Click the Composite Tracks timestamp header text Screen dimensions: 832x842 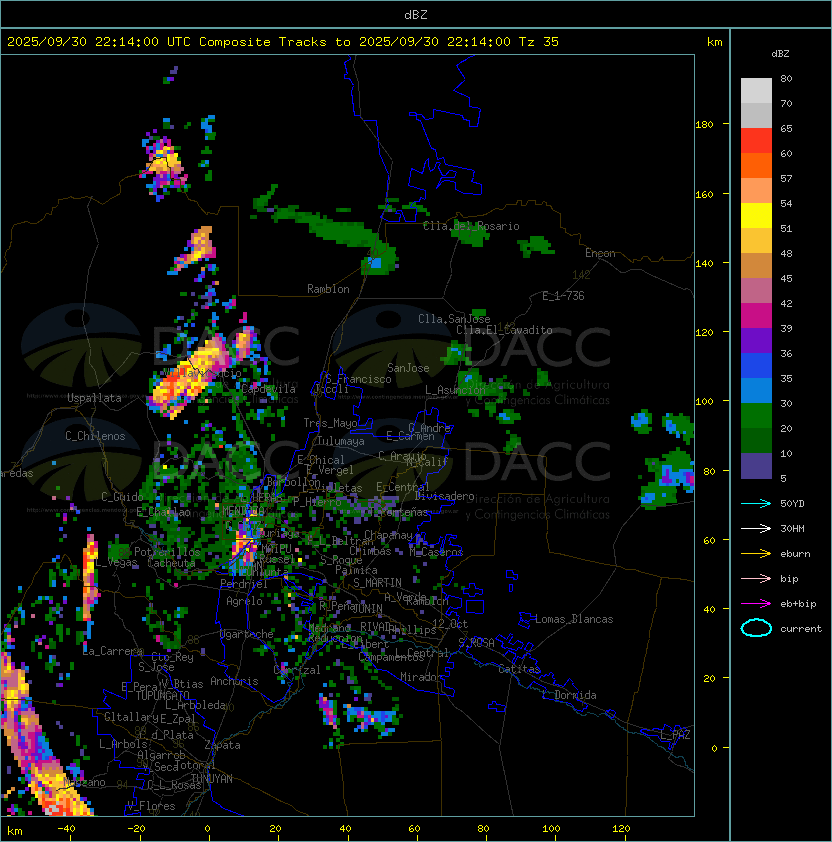[283, 42]
